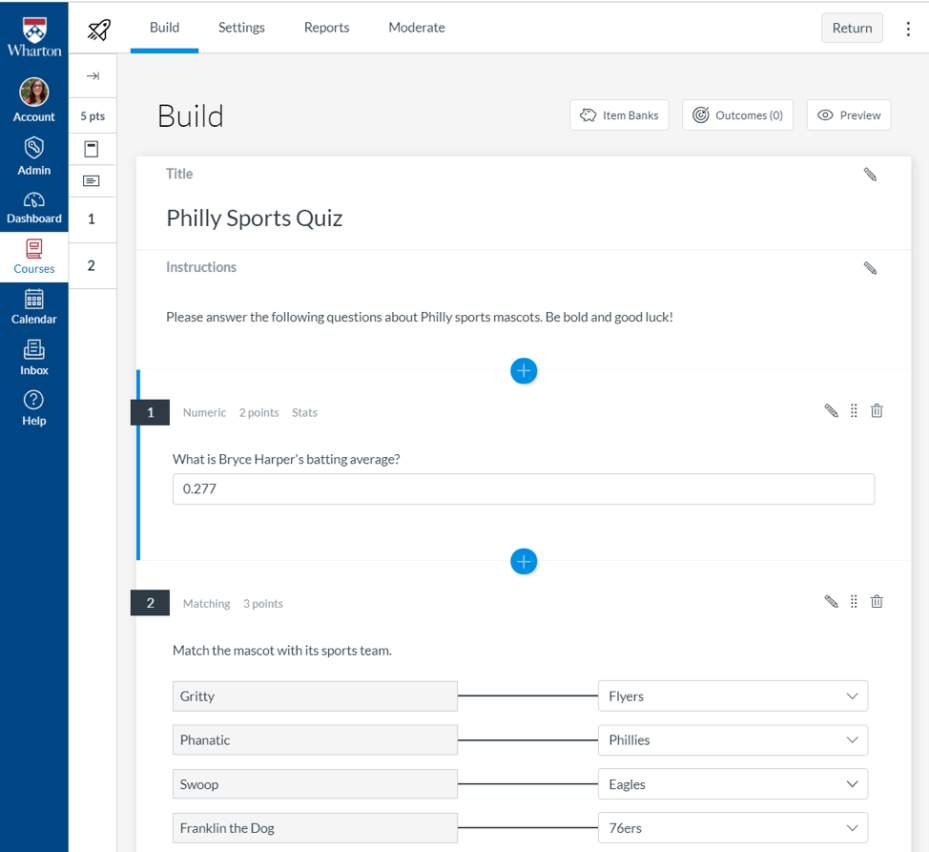Edit question 1 with pencil icon
Screen dimensions: 929x852
[831, 411]
